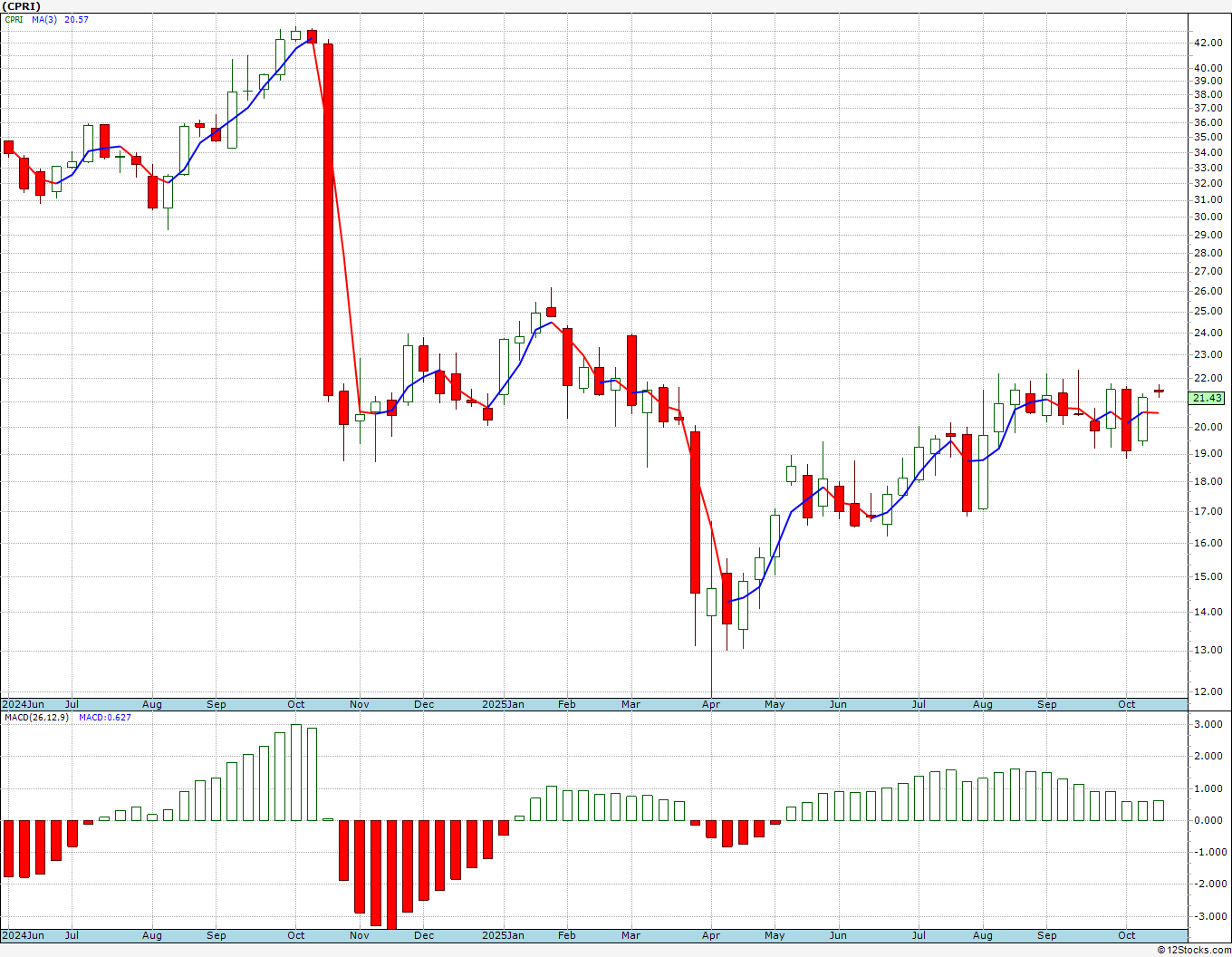Select the 17.00 price axis label
The width and height of the screenshot is (1232, 957).
[x=1208, y=511]
